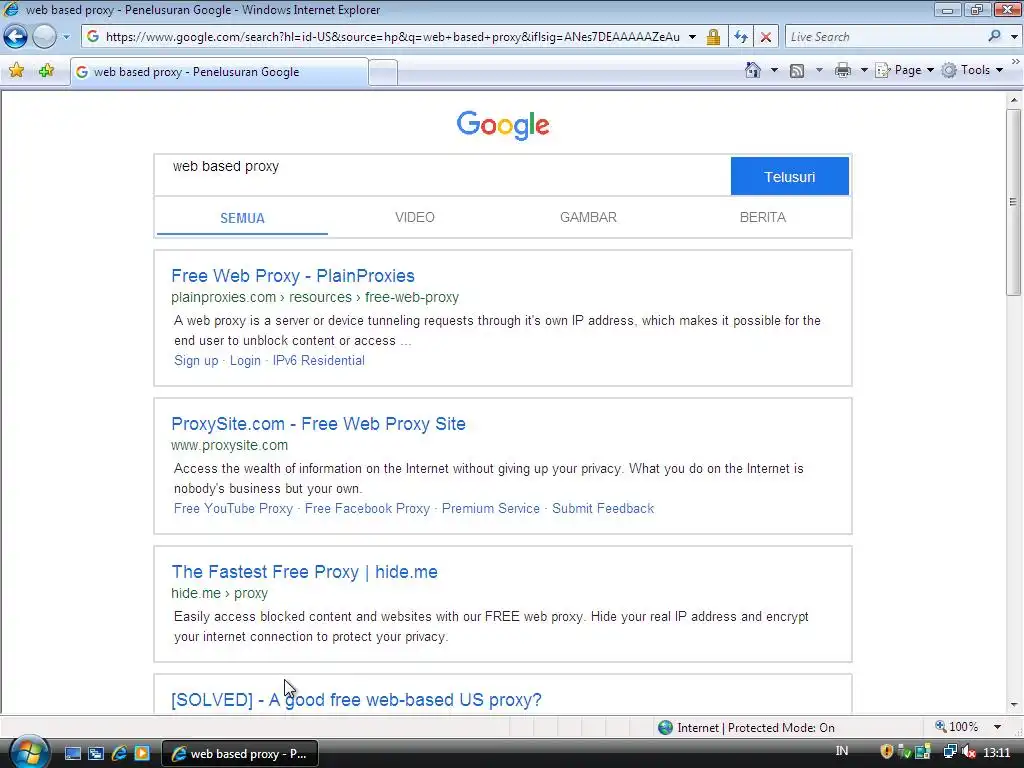The width and height of the screenshot is (1024, 768).
Task: Click the RSS Feeds toolbar icon
Action: point(797,71)
